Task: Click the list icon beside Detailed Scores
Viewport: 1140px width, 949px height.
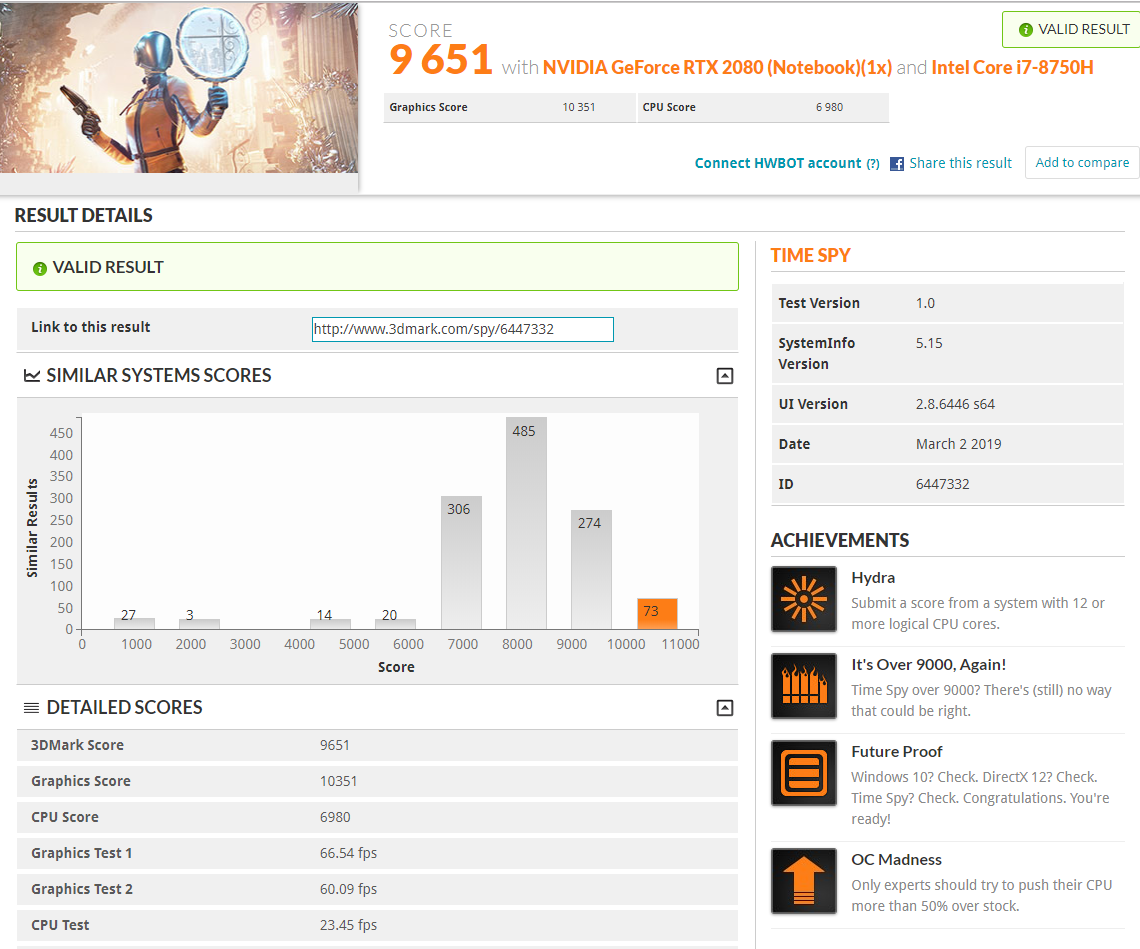Action: 31,708
